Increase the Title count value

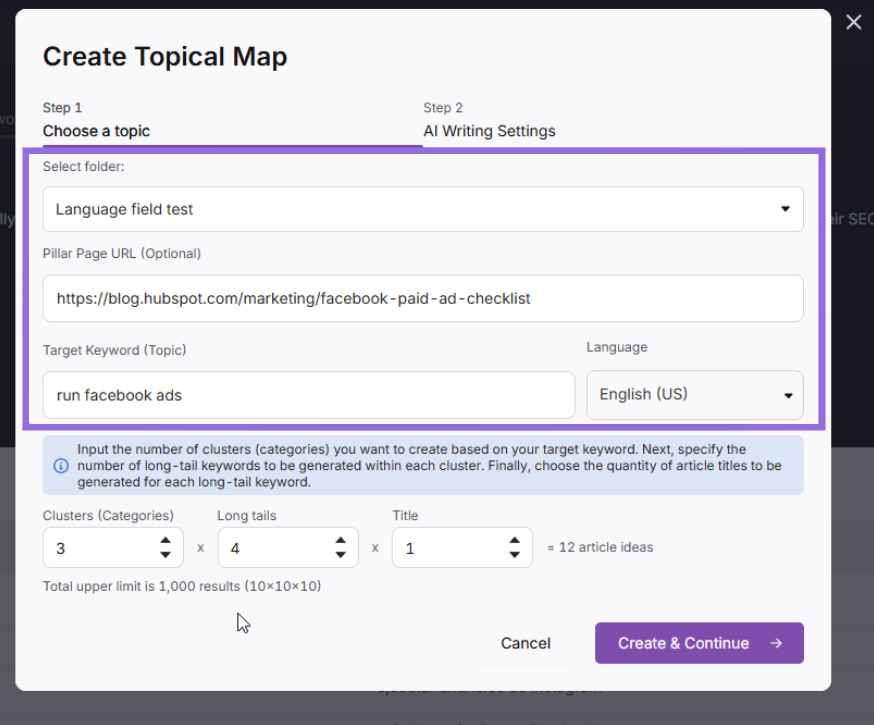click(x=514, y=540)
